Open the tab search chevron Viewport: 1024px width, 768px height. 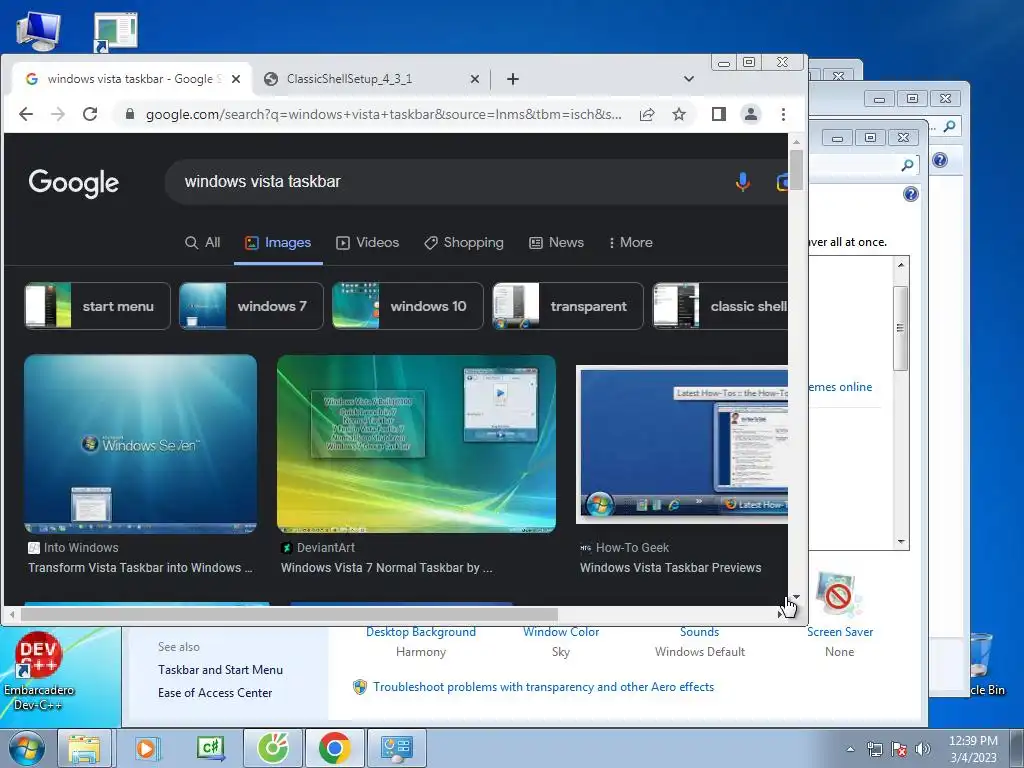click(688, 79)
